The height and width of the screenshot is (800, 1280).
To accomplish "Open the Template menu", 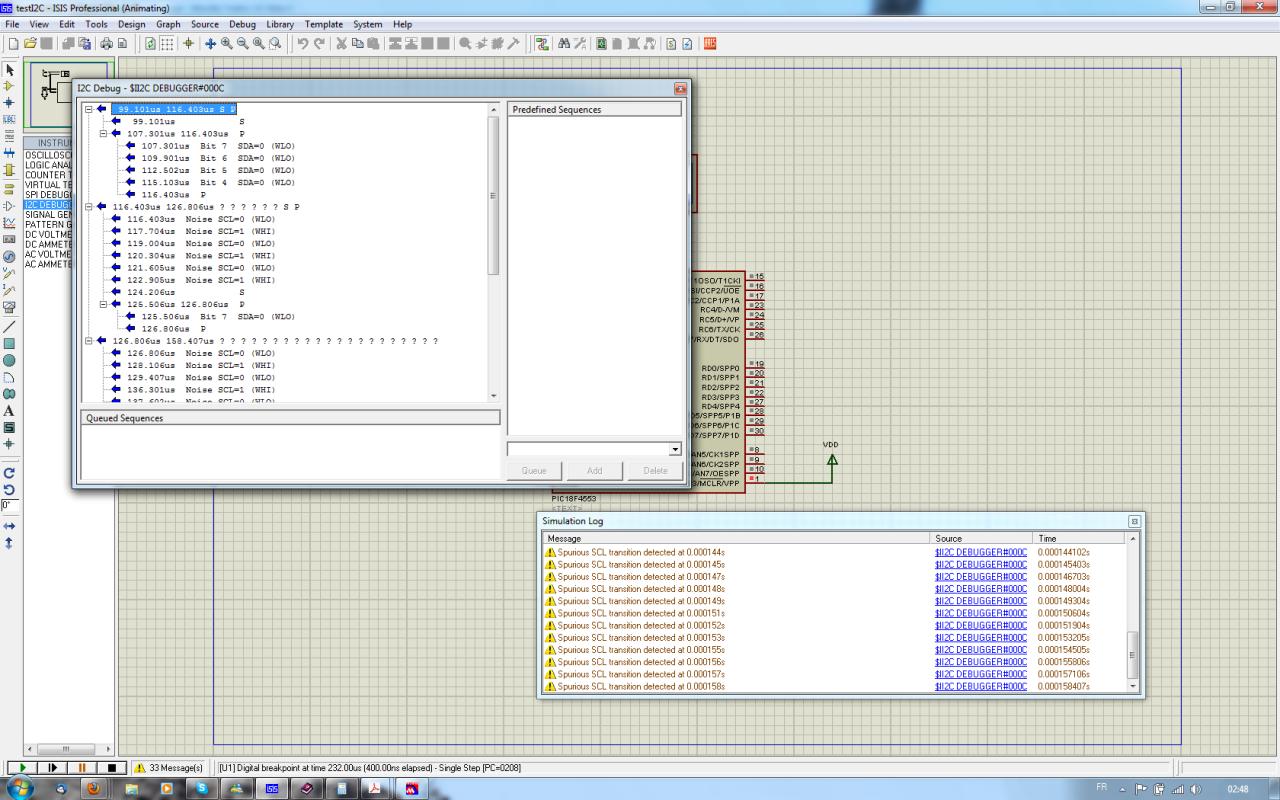I will 323,24.
